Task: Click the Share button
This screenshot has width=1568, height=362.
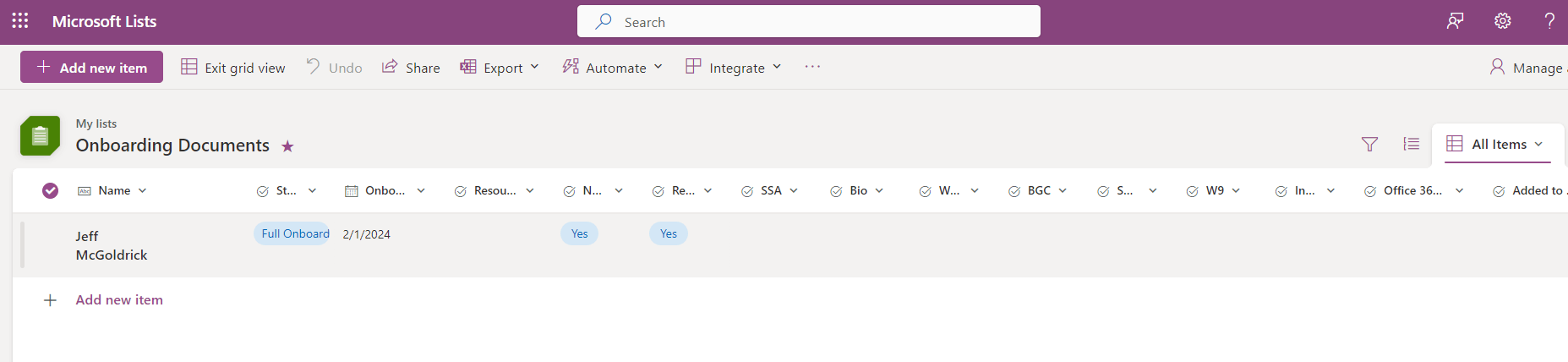Action: (411, 68)
